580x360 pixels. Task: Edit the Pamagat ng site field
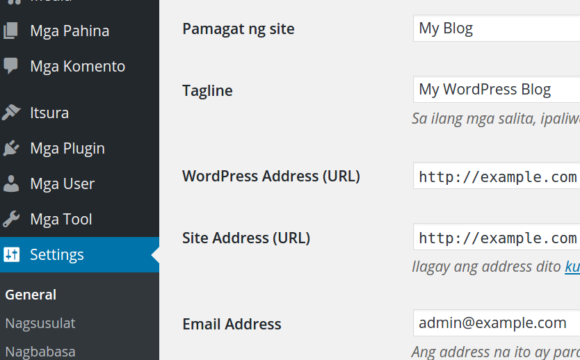(496, 28)
